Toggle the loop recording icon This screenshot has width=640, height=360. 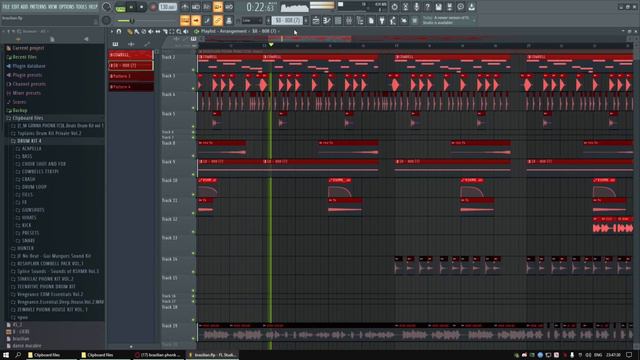tap(229, 7)
